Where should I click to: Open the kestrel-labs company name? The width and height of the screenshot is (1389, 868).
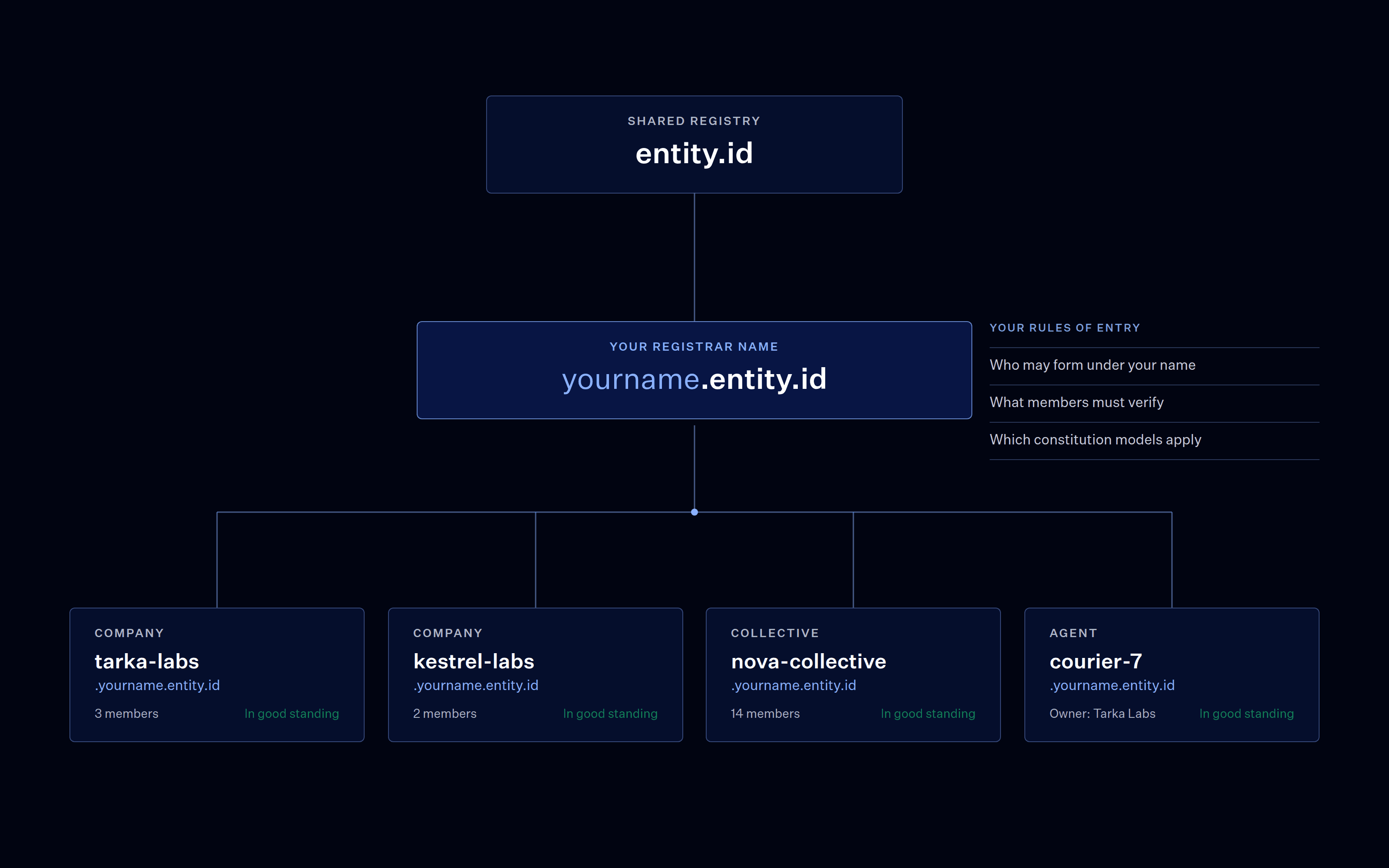474,661
